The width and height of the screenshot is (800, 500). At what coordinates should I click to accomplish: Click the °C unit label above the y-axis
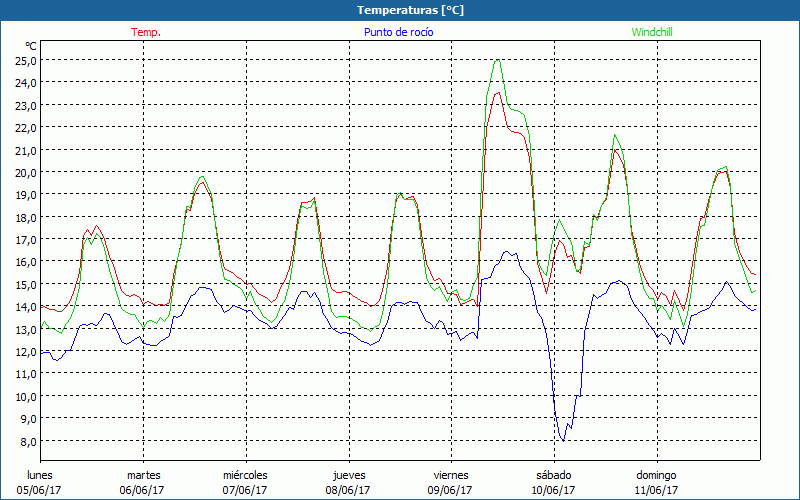(x=31, y=45)
